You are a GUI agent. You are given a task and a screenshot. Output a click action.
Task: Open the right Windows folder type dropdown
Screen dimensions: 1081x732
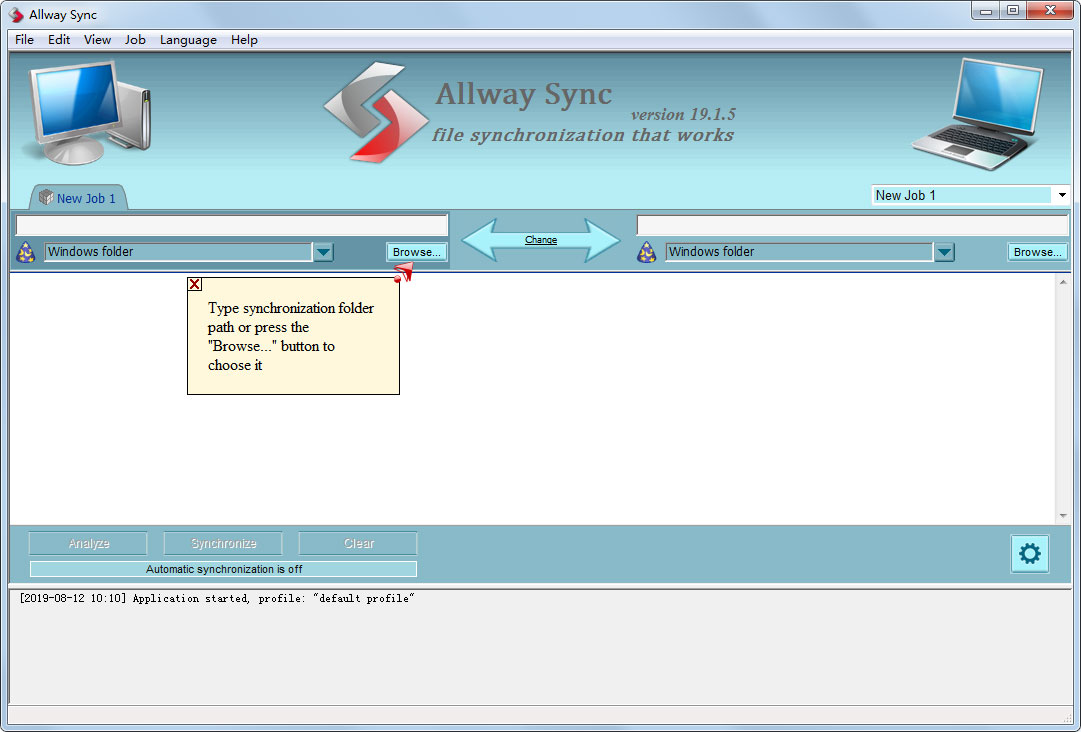tap(944, 252)
